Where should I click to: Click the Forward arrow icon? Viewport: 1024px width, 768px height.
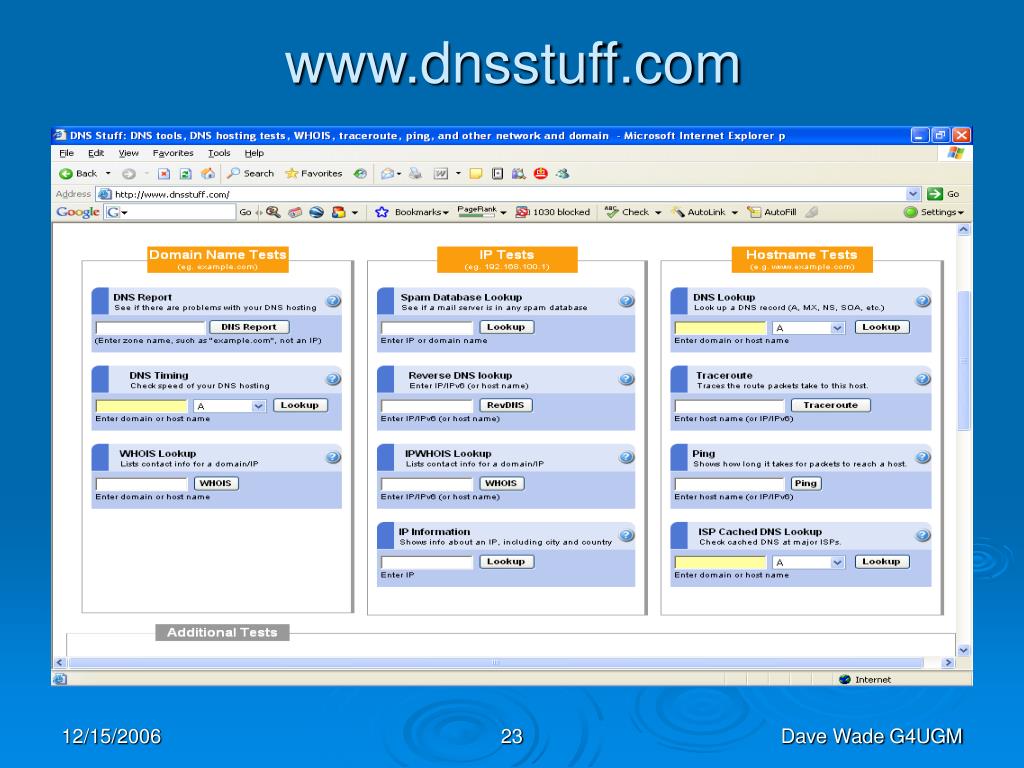(129, 174)
